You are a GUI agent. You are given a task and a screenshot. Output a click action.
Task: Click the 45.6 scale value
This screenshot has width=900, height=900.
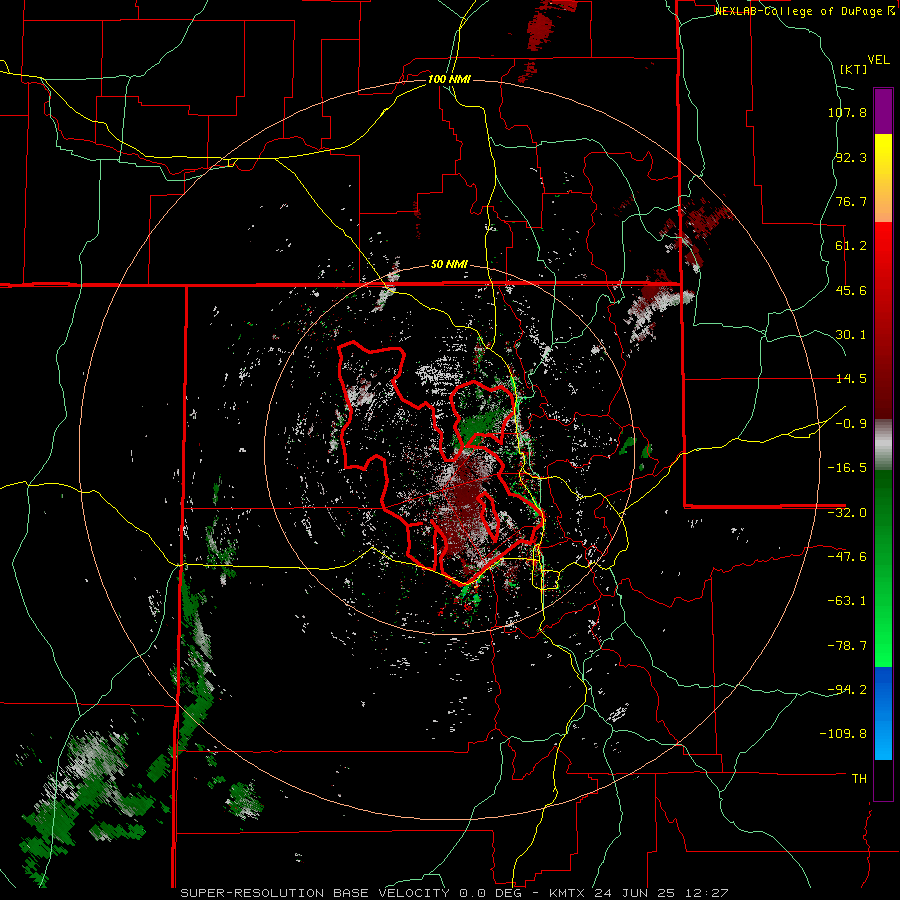pyautogui.click(x=851, y=290)
